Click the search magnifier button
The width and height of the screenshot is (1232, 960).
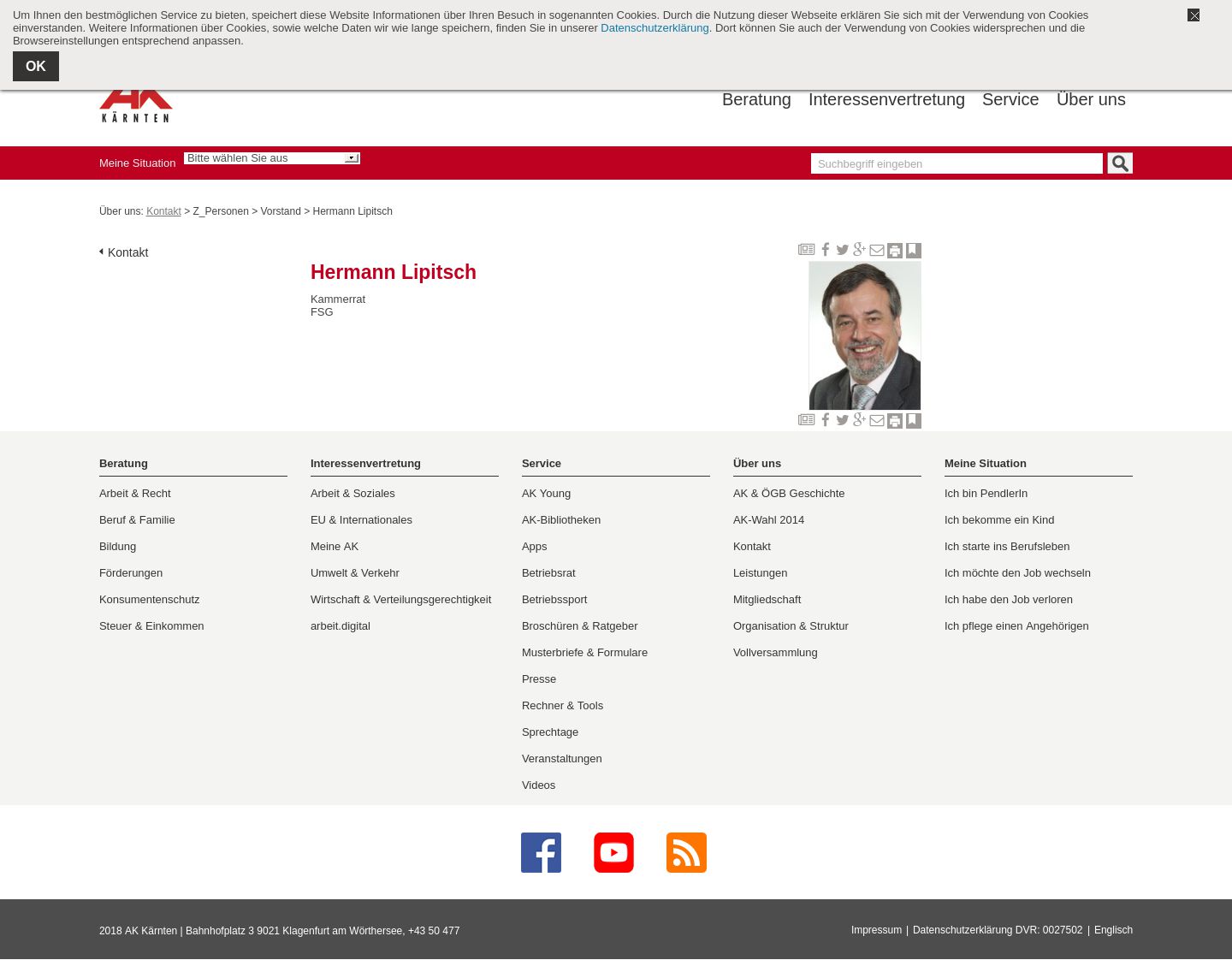pyautogui.click(x=1120, y=163)
